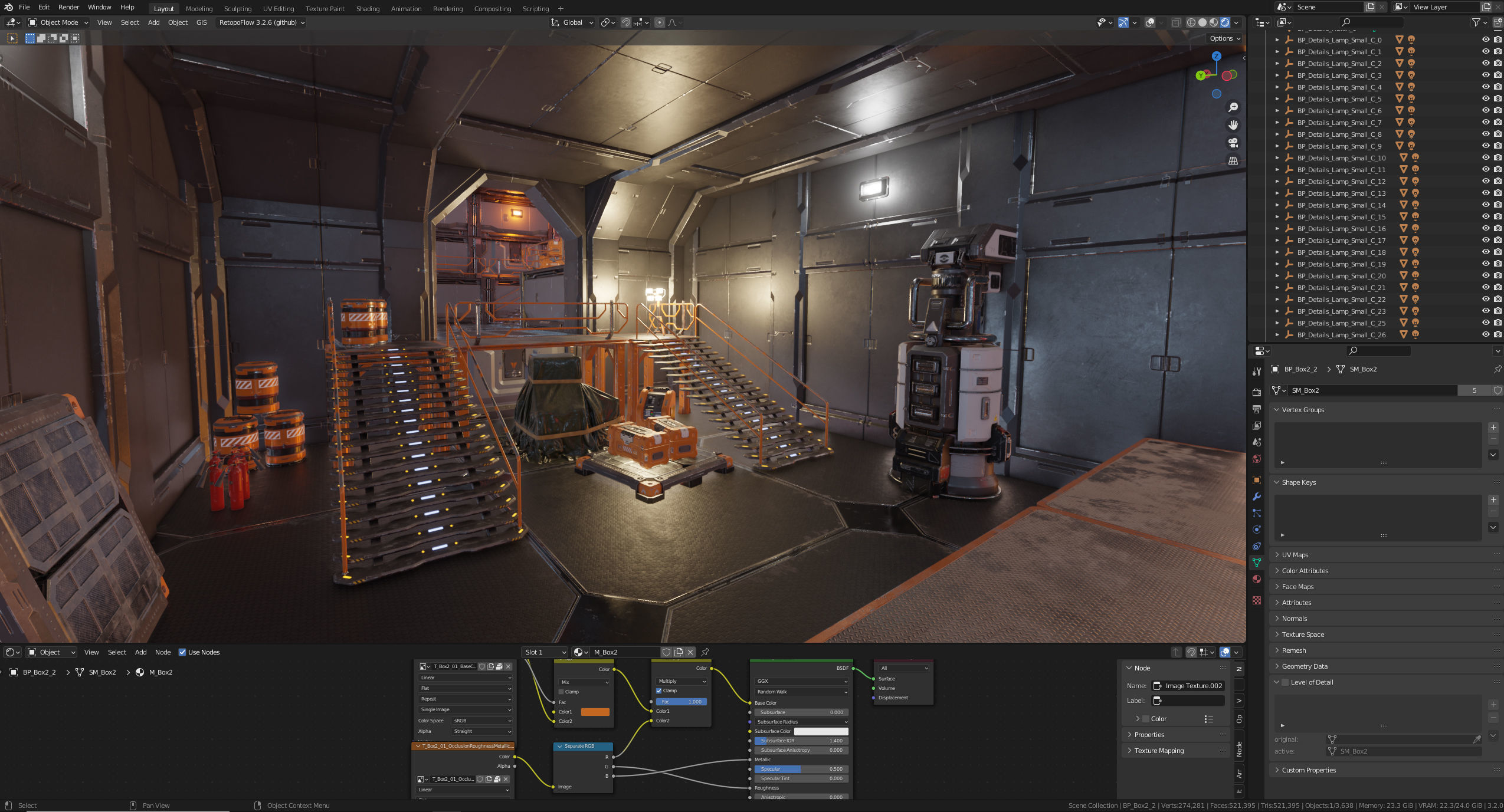The height and width of the screenshot is (812, 1504).
Task: Pin the properties editor context
Action: tap(1498, 369)
